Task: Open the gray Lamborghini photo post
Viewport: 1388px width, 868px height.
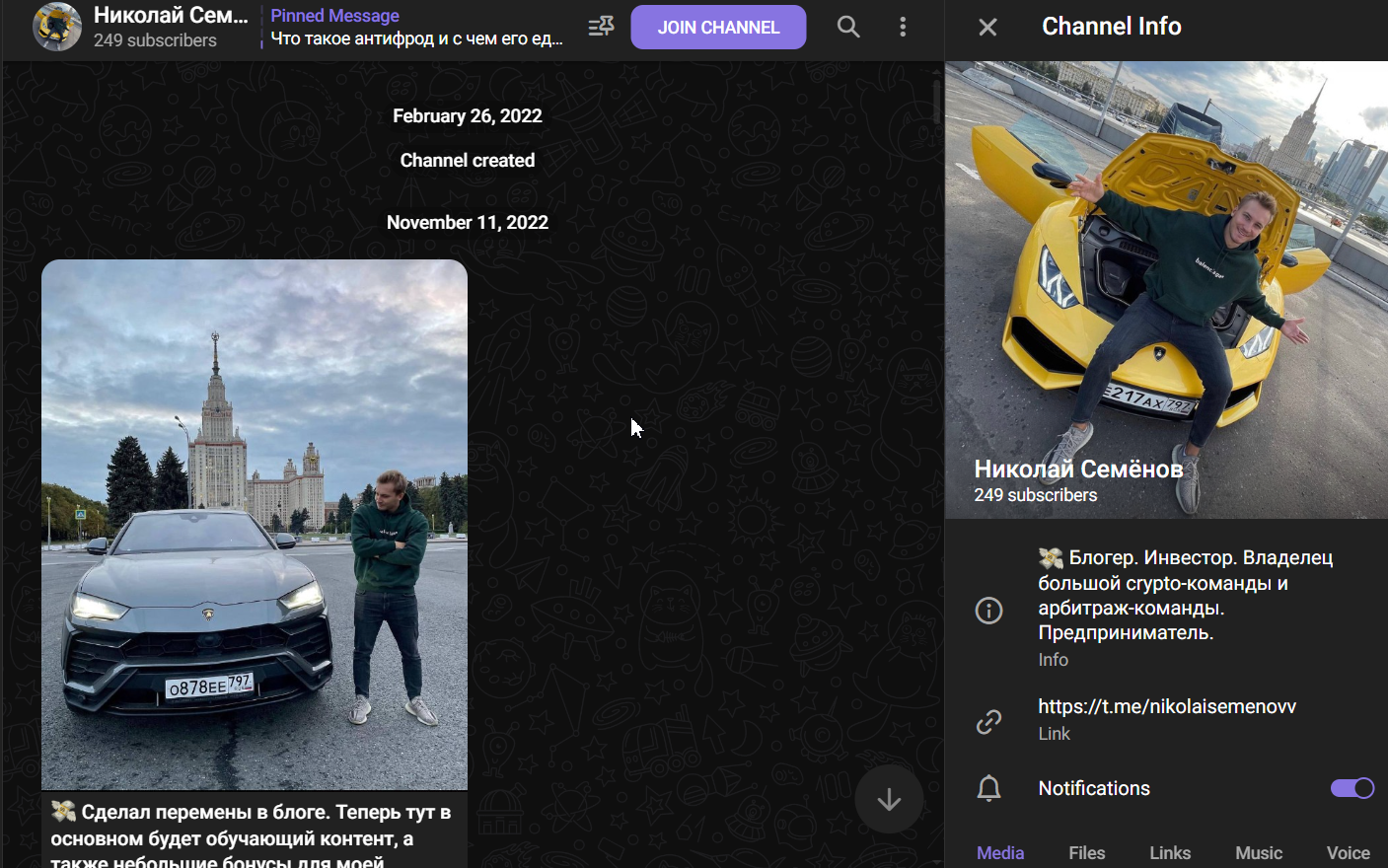Action: [255, 524]
